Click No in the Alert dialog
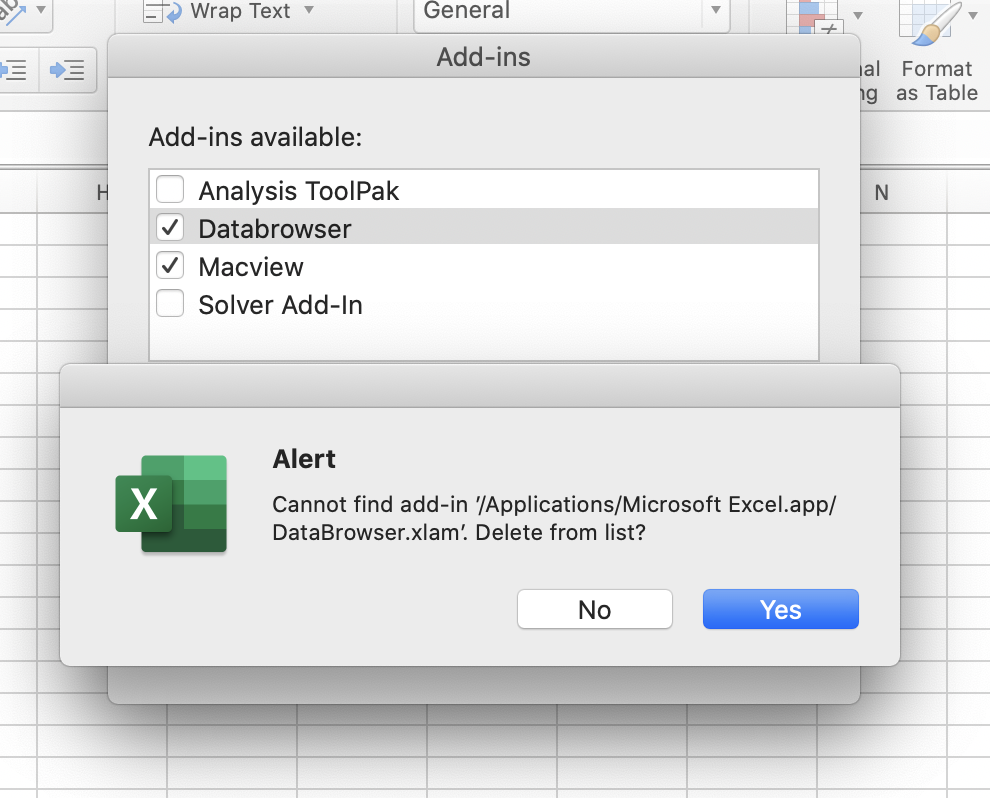990x798 pixels. (595, 609)
